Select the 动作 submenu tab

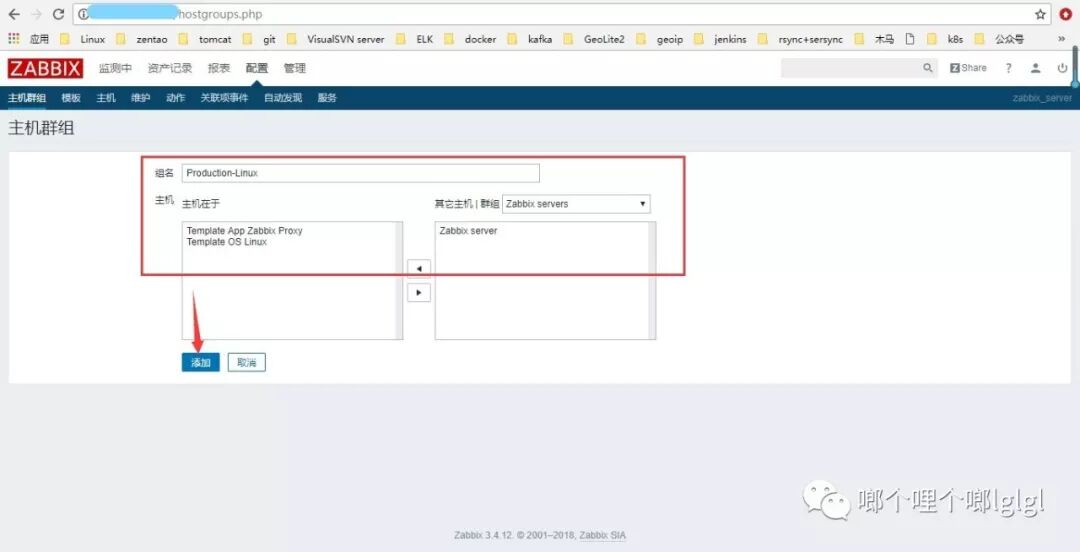(176, 98)
